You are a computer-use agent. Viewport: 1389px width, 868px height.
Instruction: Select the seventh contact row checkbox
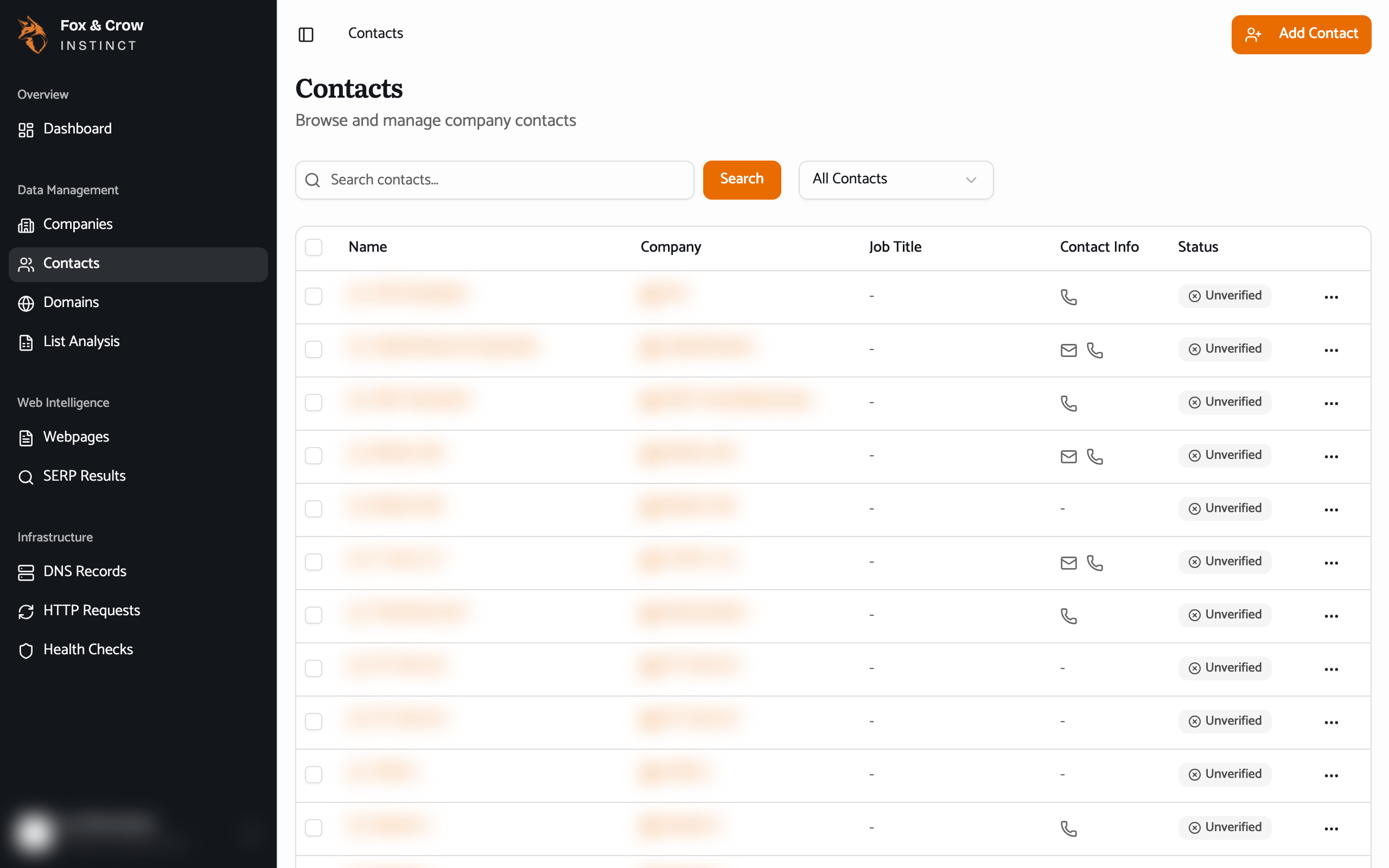[314, 615]
